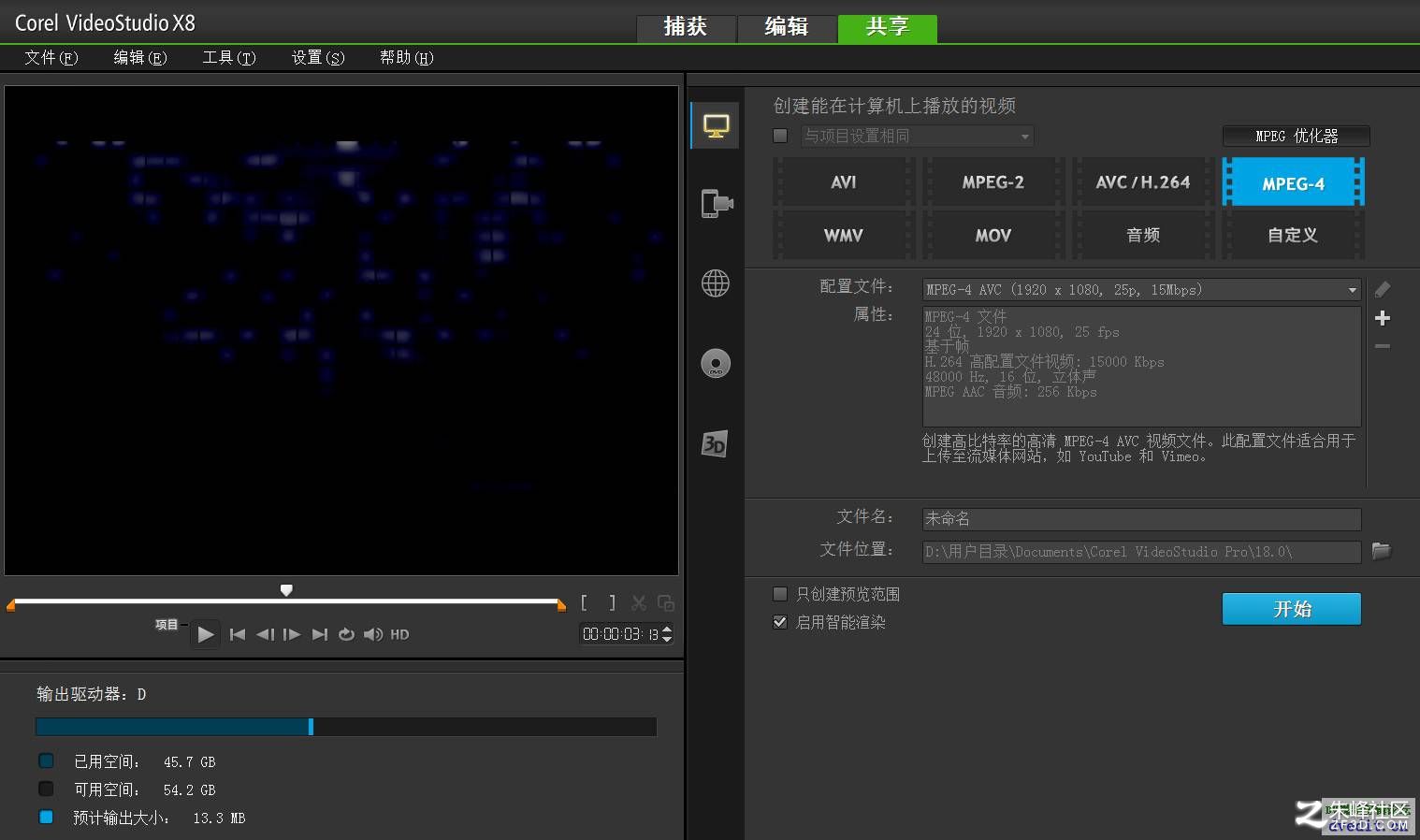Step forward to the next frame

click(x=292, y=634)
